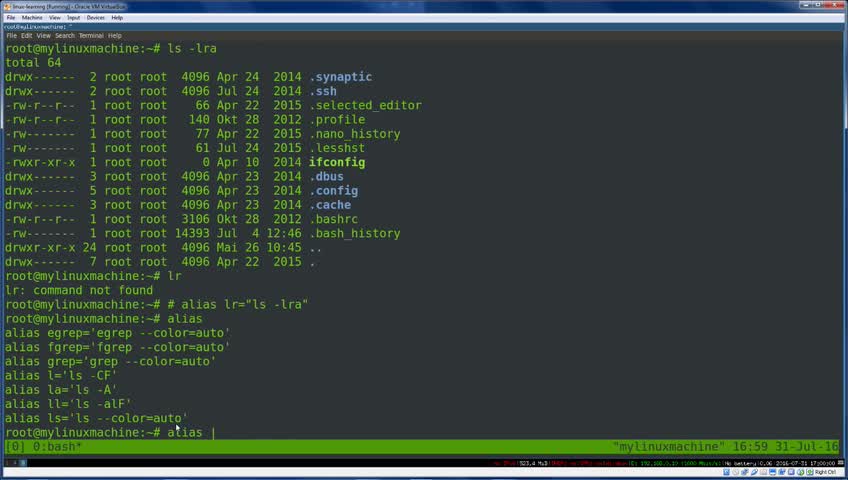Click the alias l='ls -CF' line

(61, 376)
